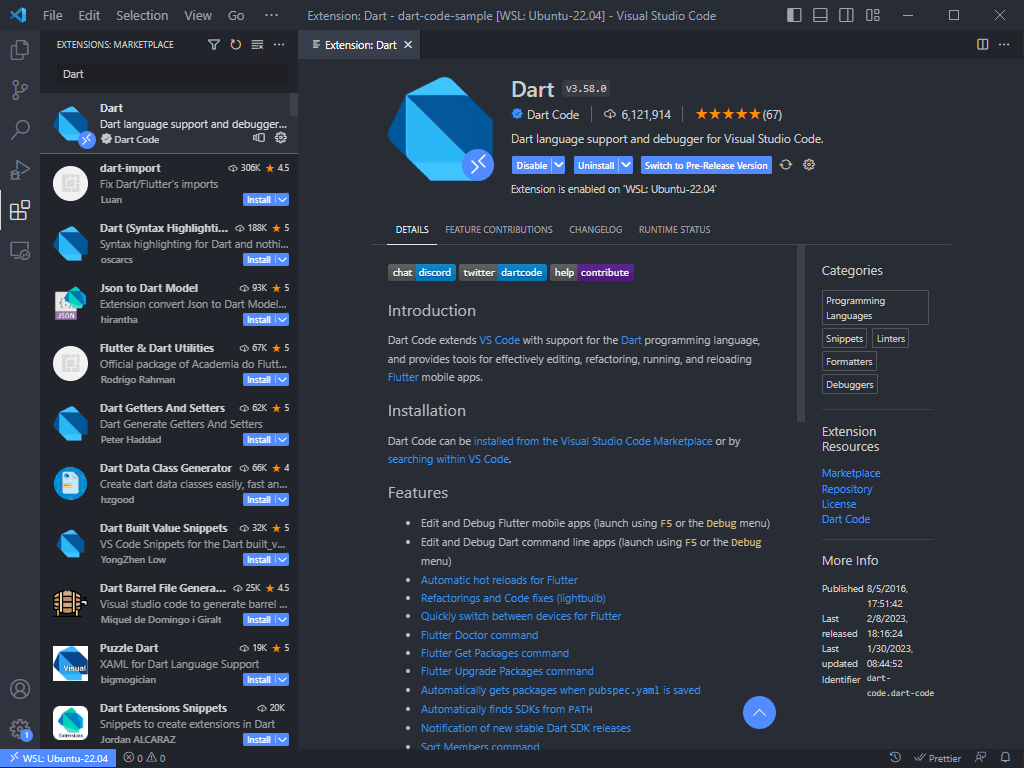Open problems counter in status bar
The width and height of the screenshot is (1024, 768).
coord(144,758)
